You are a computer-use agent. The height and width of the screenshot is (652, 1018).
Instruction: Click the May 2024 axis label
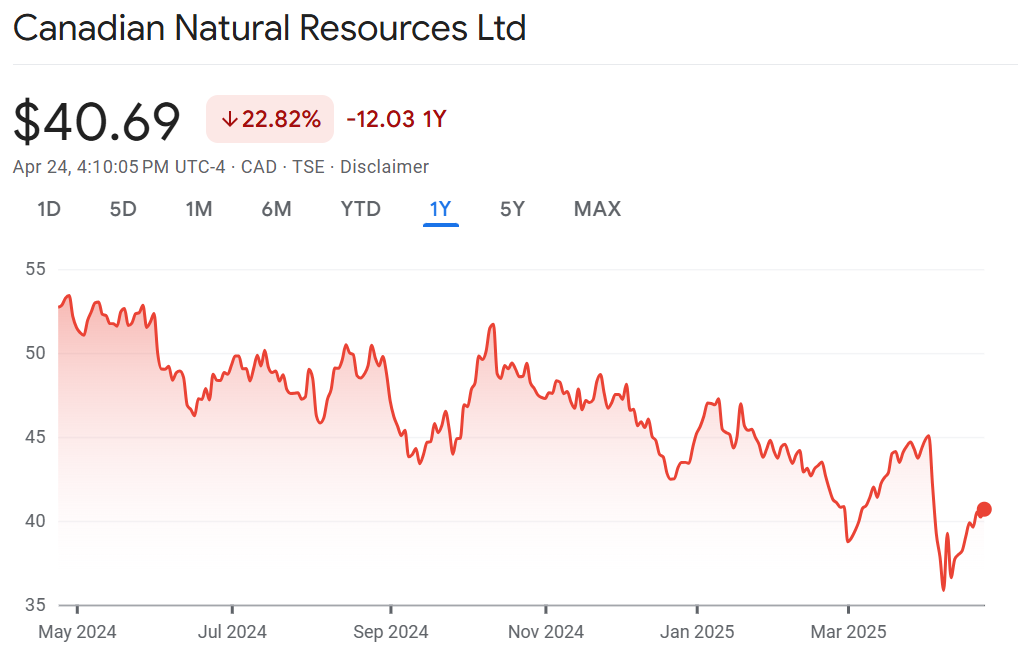click(x=77, y=632)
